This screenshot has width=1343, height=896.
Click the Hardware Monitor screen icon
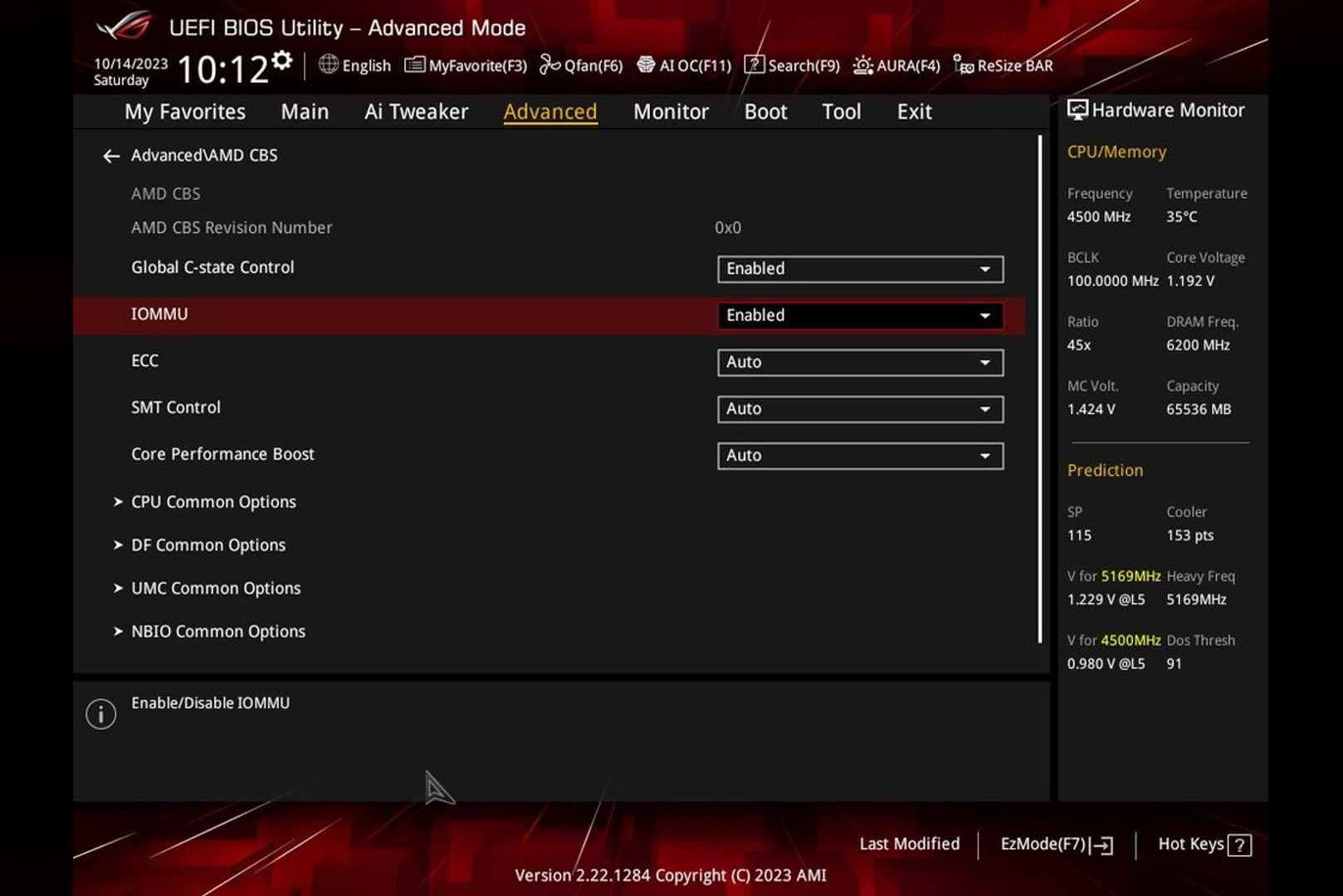(1077, 110)
